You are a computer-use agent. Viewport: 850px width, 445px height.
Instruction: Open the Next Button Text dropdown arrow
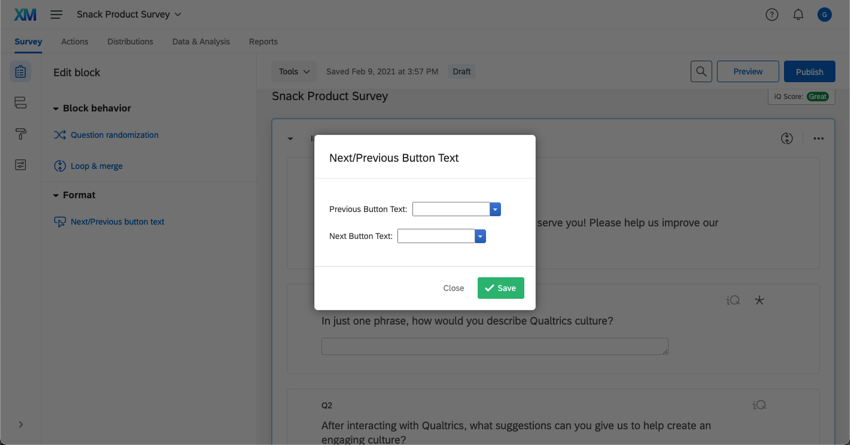[x=480, y=236]
